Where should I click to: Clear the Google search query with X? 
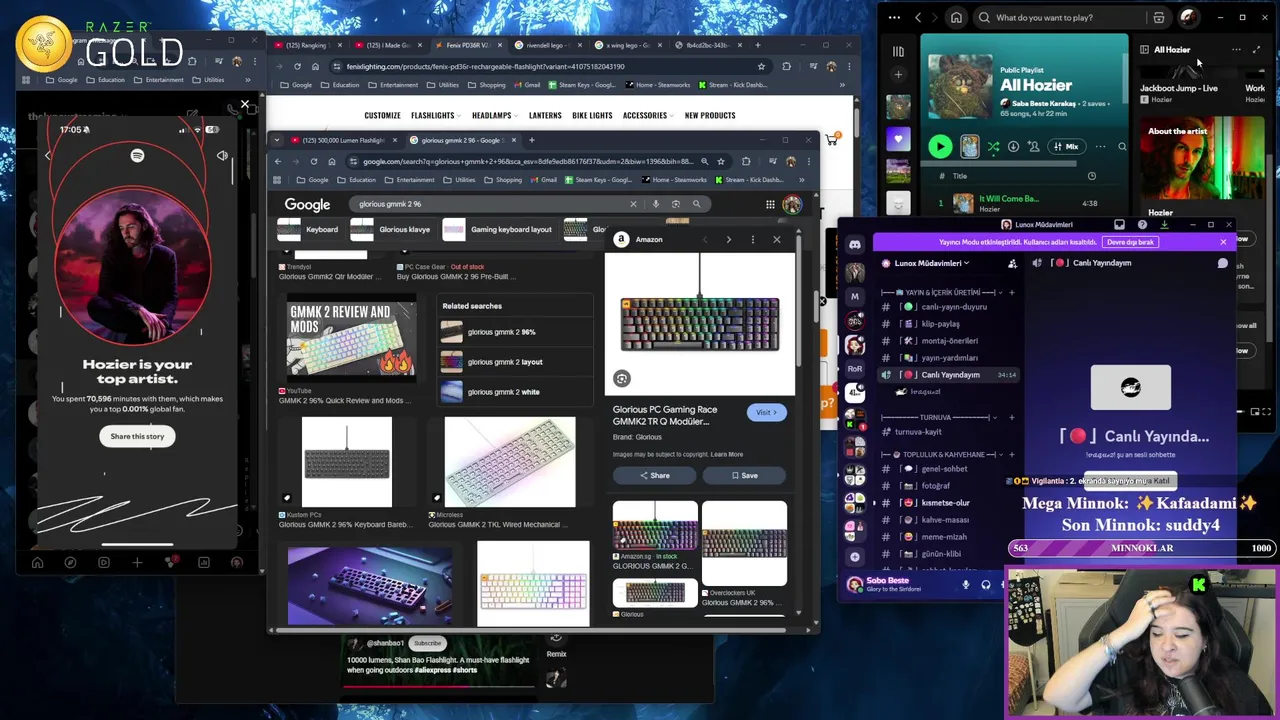(633, 204)
